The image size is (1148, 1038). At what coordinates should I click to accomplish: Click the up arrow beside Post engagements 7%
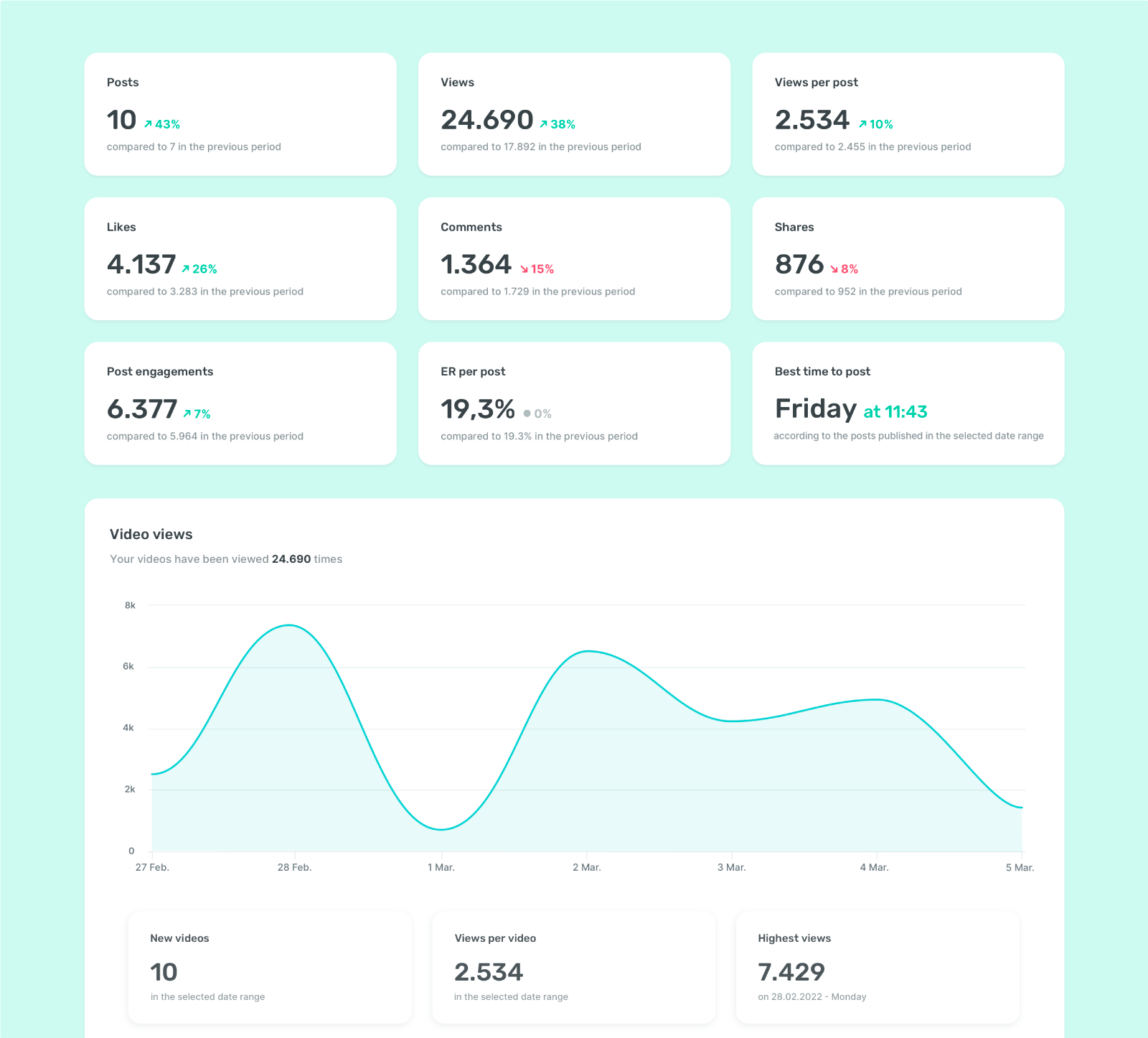[187, 414]
